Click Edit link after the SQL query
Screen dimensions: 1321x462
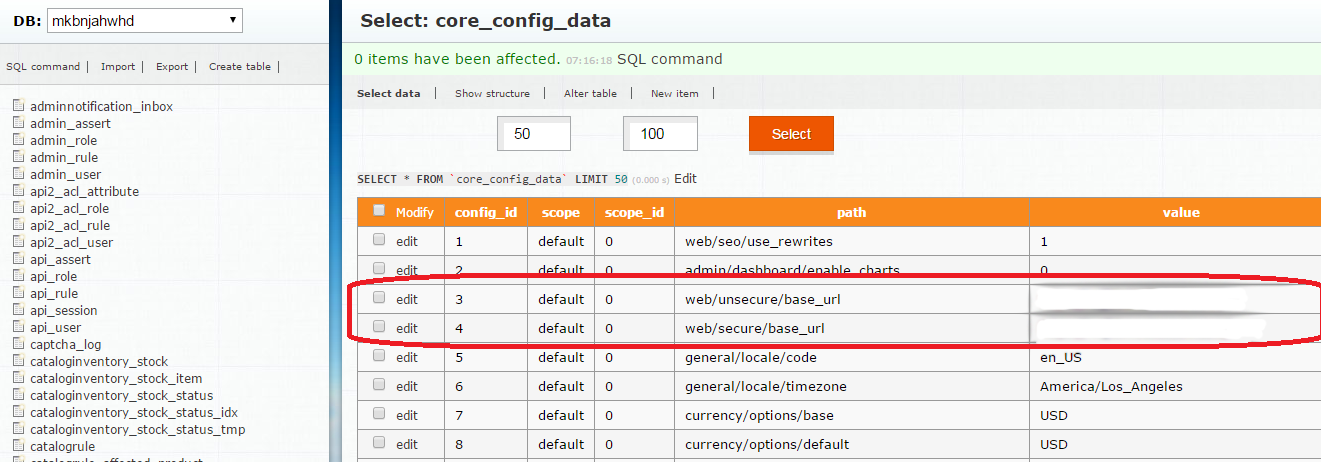[685, 179]
